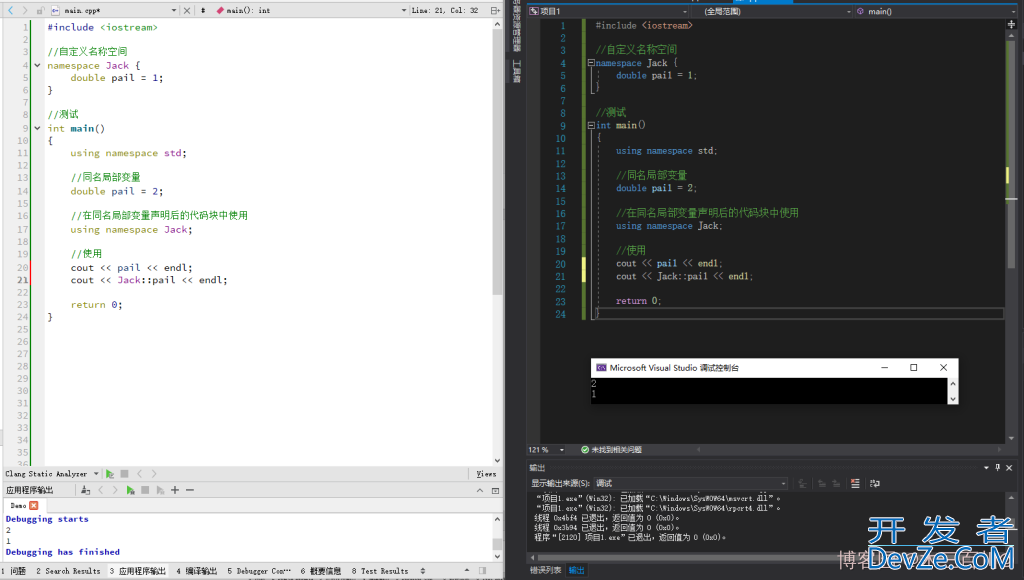Click the Visual Studio output horizontal scrollbar
1024x580 pixels.
coord(768,557)
